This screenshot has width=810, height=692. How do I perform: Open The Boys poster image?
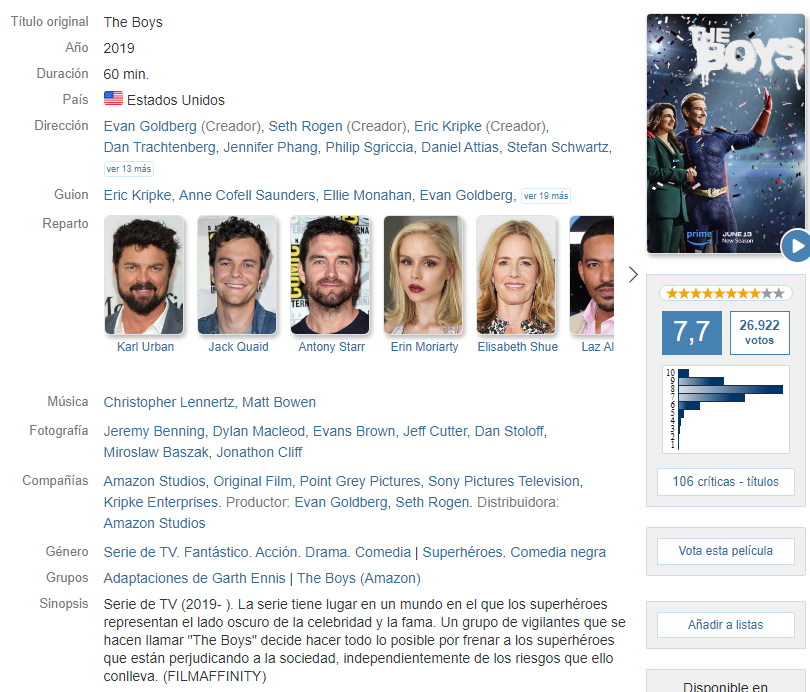(725, 133)
